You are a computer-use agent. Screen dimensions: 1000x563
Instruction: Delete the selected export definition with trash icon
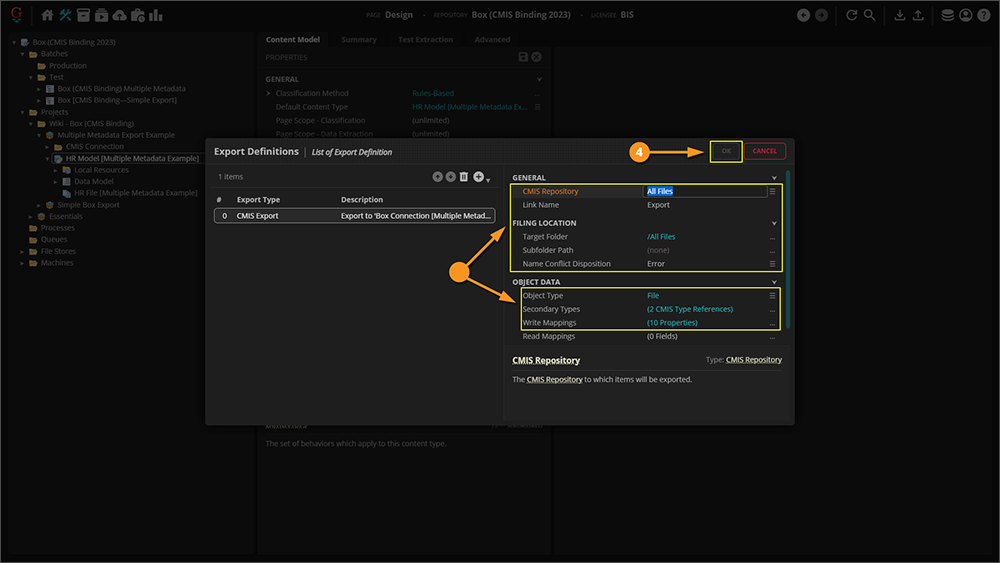pyautogui.click(x=464, y=177)
